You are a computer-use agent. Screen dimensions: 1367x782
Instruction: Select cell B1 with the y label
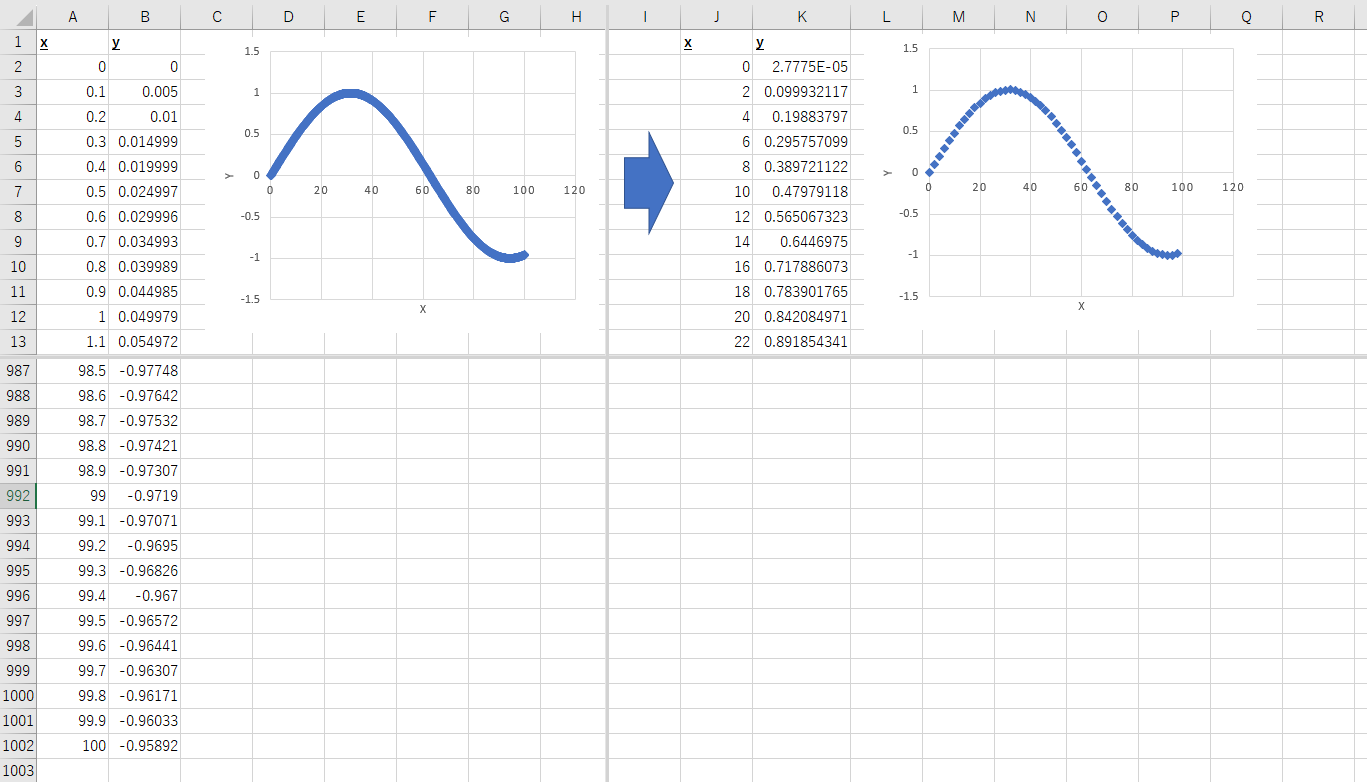coord(144,42)
